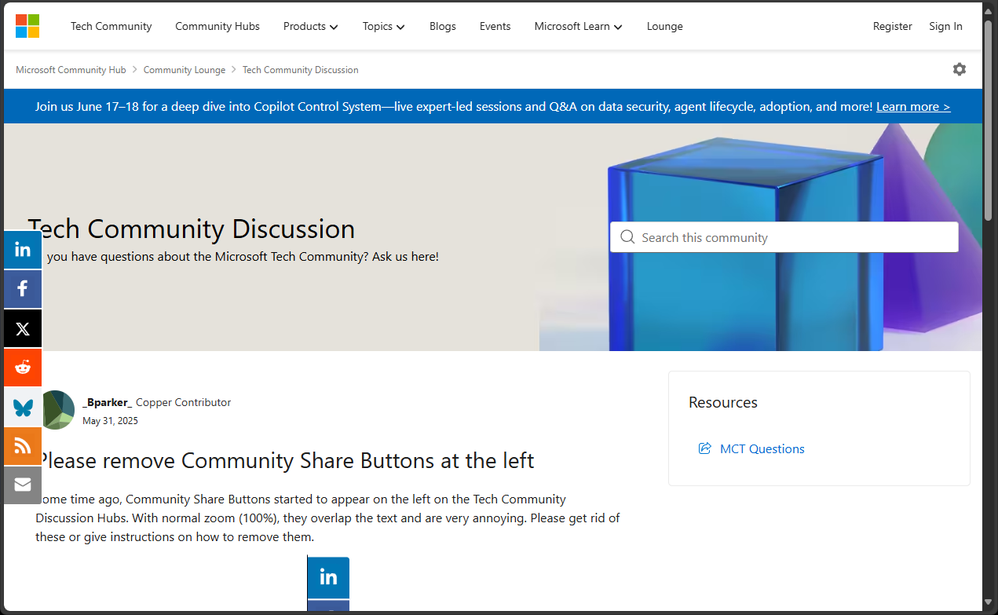The width and height of the screenshot is (998, 615).
Task: Open Community Hubs nav item
Action: tap(218, 26)
